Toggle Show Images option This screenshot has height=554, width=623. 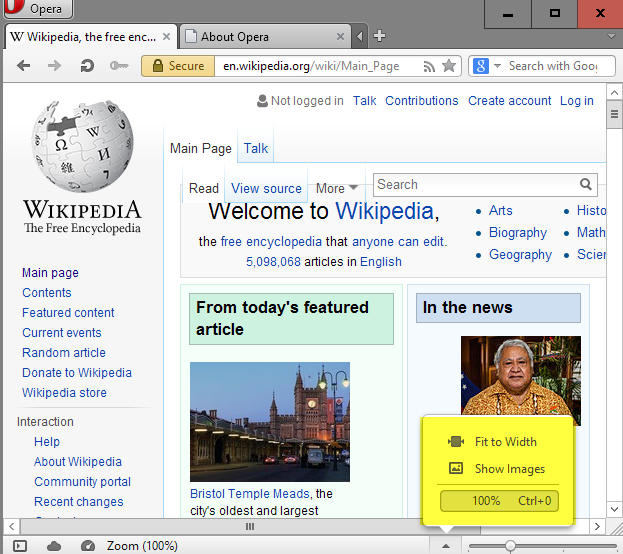tap(509, 469)
